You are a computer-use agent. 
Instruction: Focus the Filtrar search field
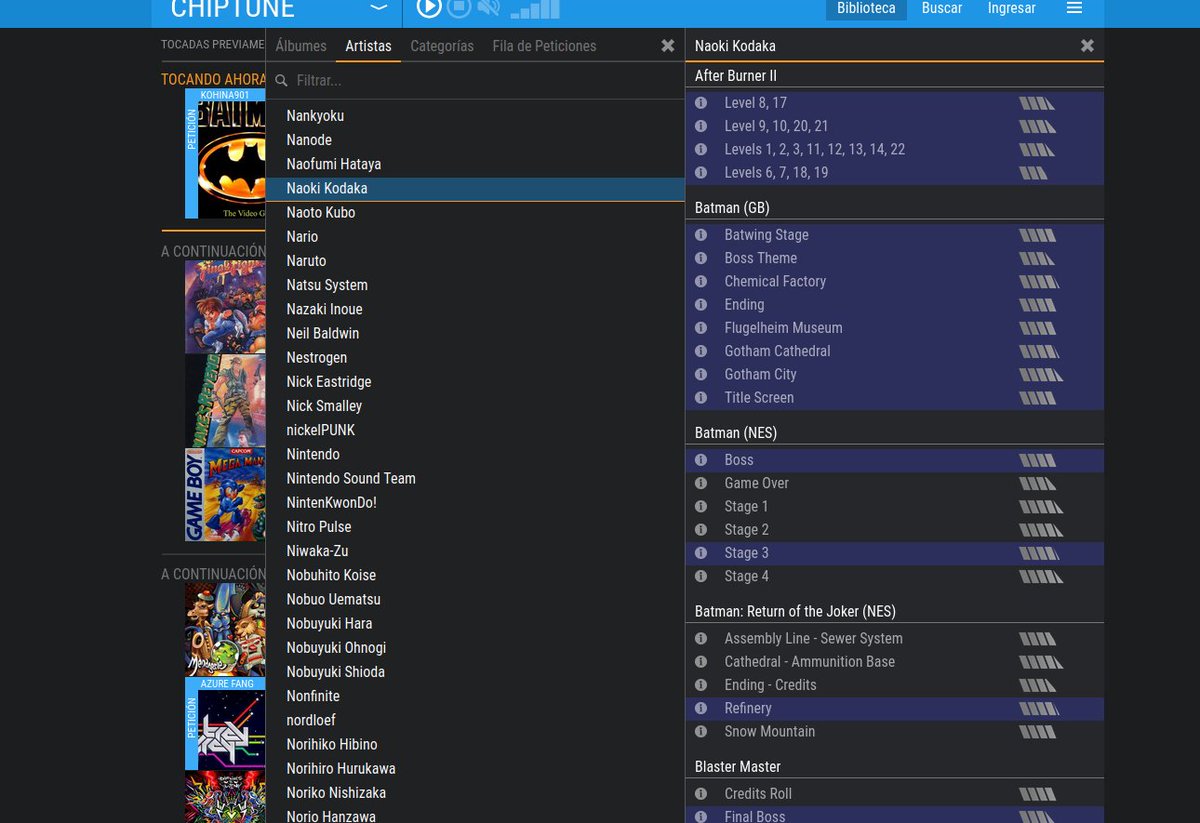(475, 80)
